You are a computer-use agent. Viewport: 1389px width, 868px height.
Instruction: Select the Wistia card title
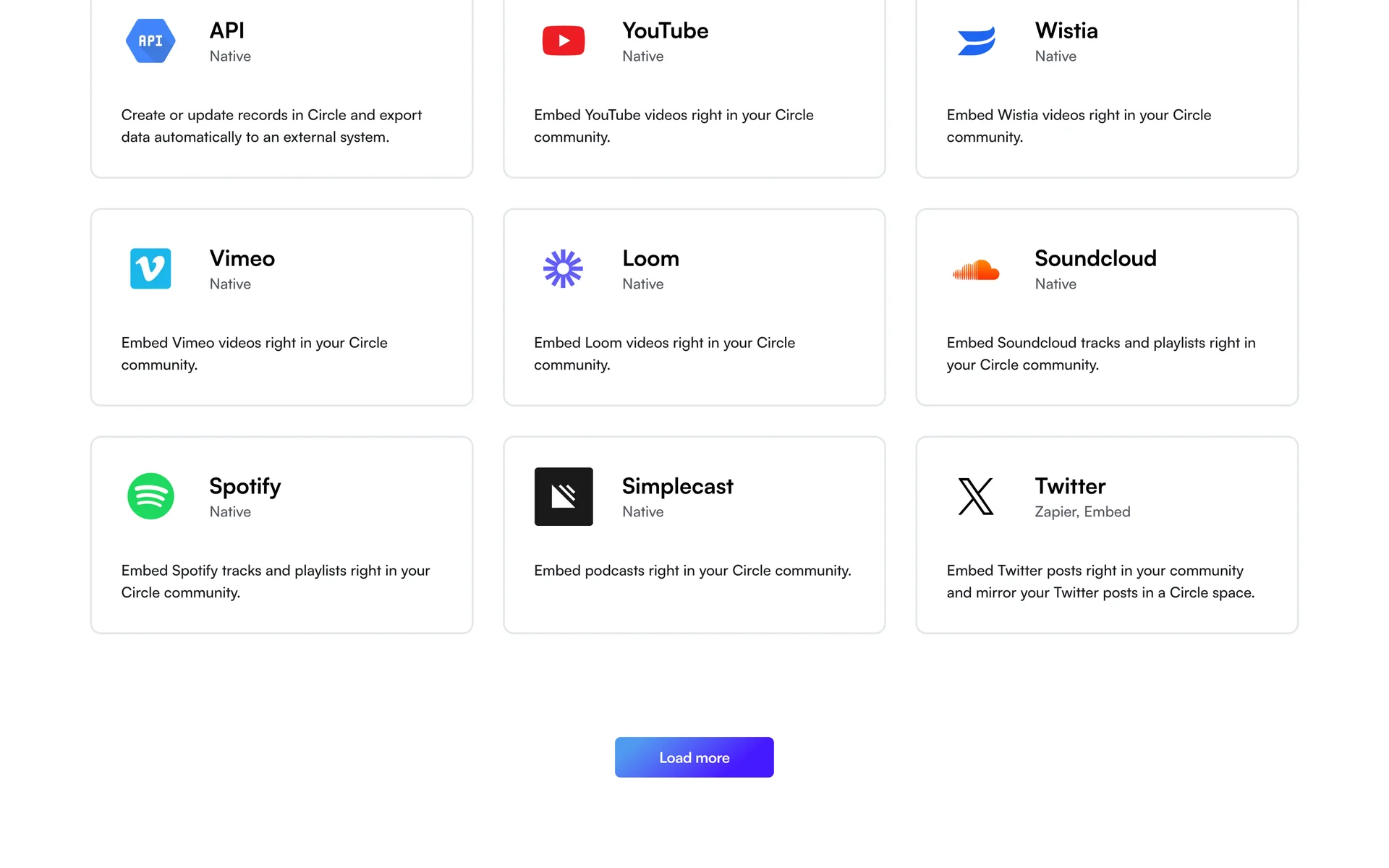coord(1066,30)
